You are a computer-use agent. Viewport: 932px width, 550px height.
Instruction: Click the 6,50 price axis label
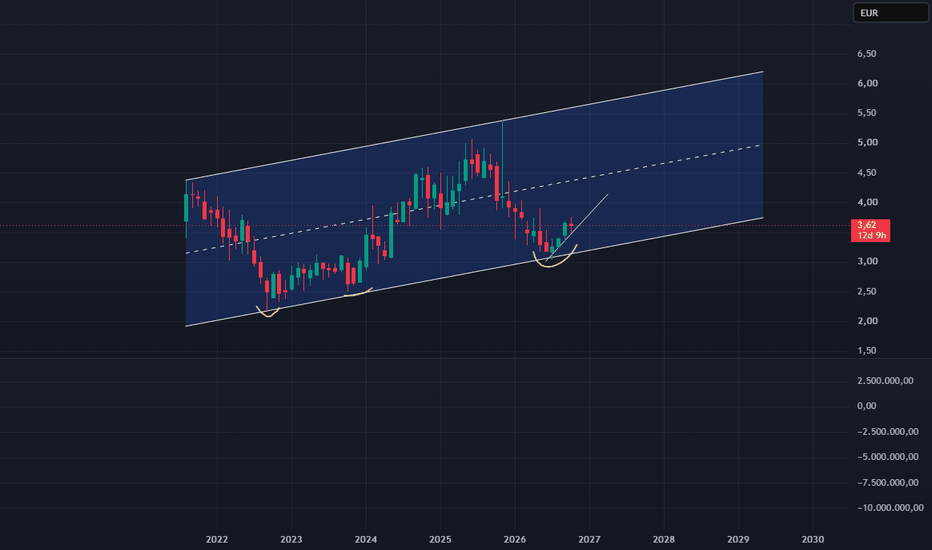click(867, 54)
